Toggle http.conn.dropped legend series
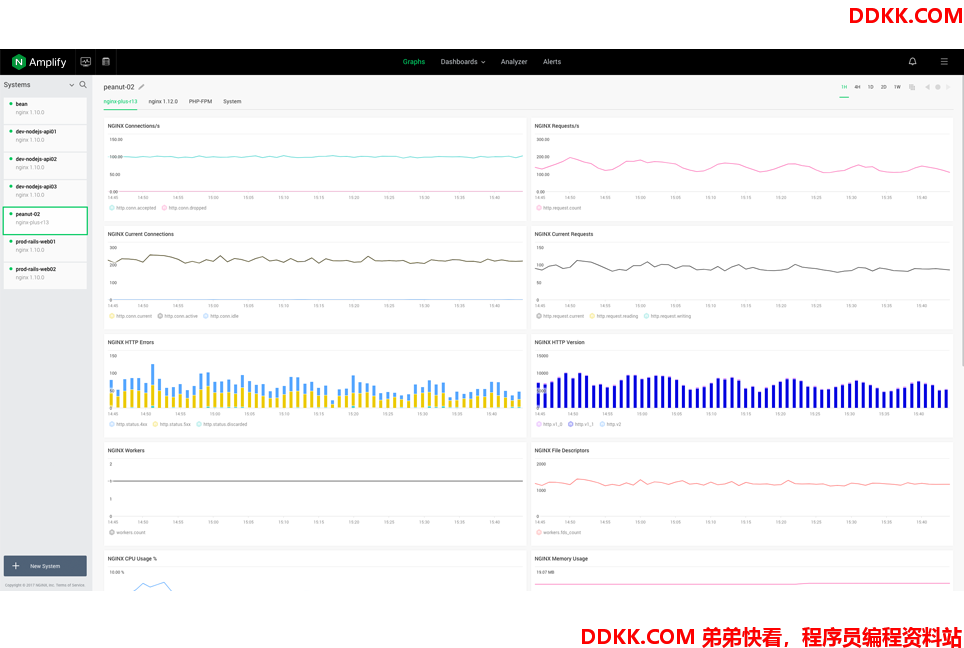 pos(184,208)
